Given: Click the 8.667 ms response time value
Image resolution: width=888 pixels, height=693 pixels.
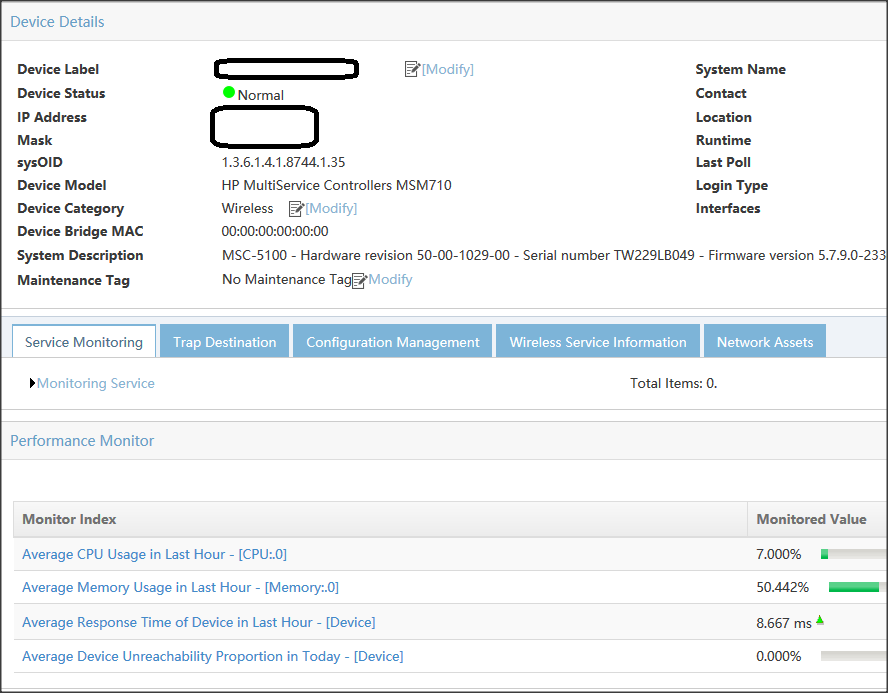Looking at the screenshot, I should (784, 623).
